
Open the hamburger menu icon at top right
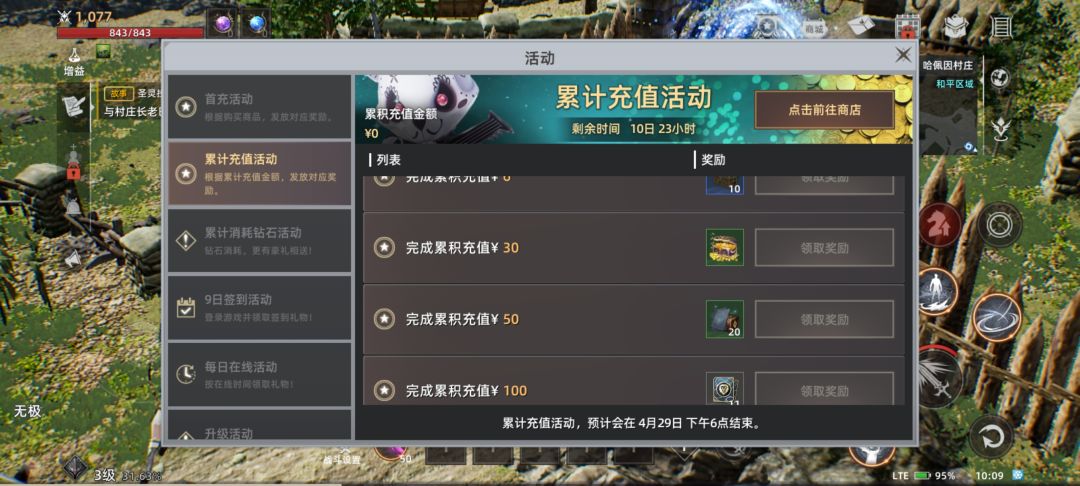1000,27
